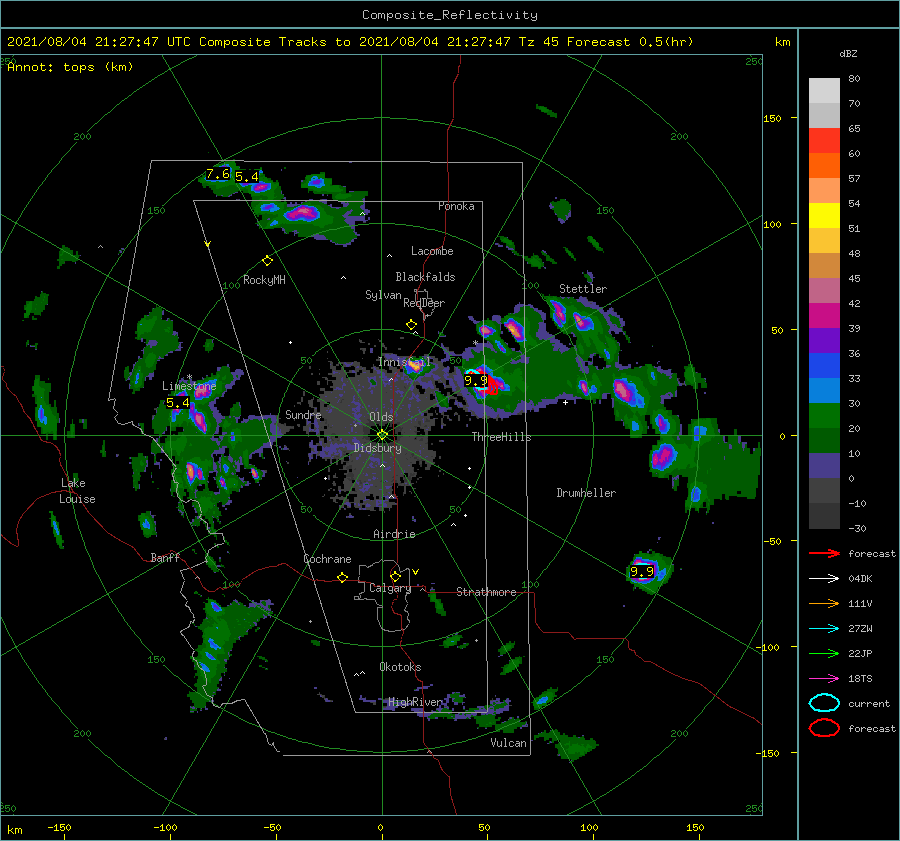Click the 5.4 tops label under Limestone
This screenshot has width=900, height=841.
(x=178, y=403)
